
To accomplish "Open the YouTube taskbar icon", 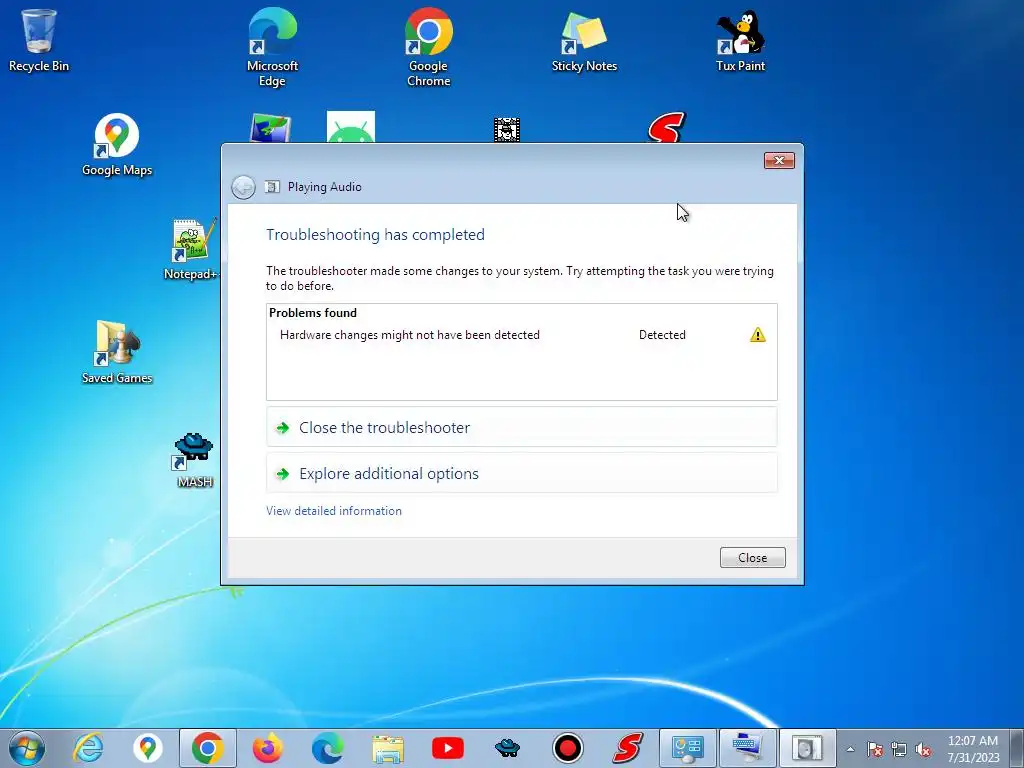I will click(448, 748).
